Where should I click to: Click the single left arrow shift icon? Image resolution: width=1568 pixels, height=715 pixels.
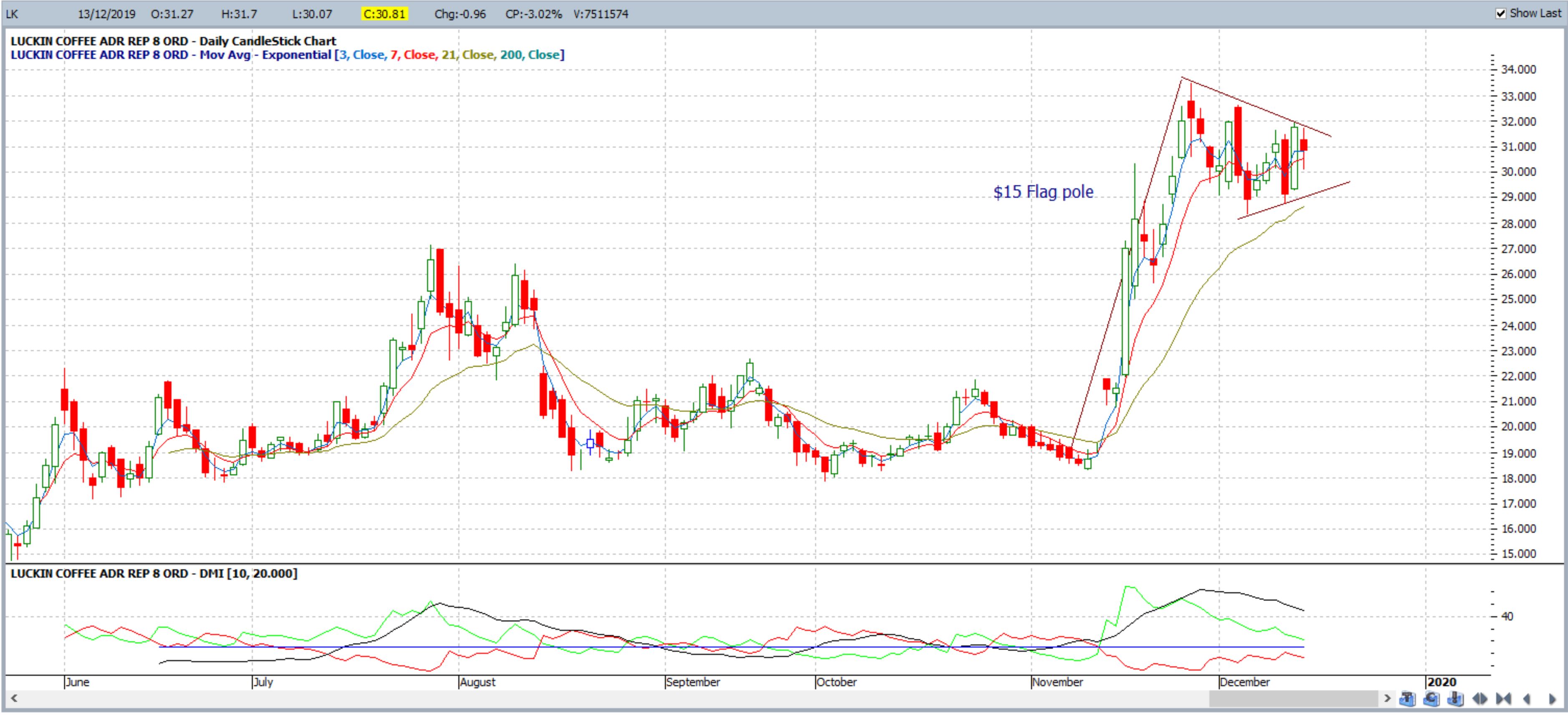[1527, 699]
